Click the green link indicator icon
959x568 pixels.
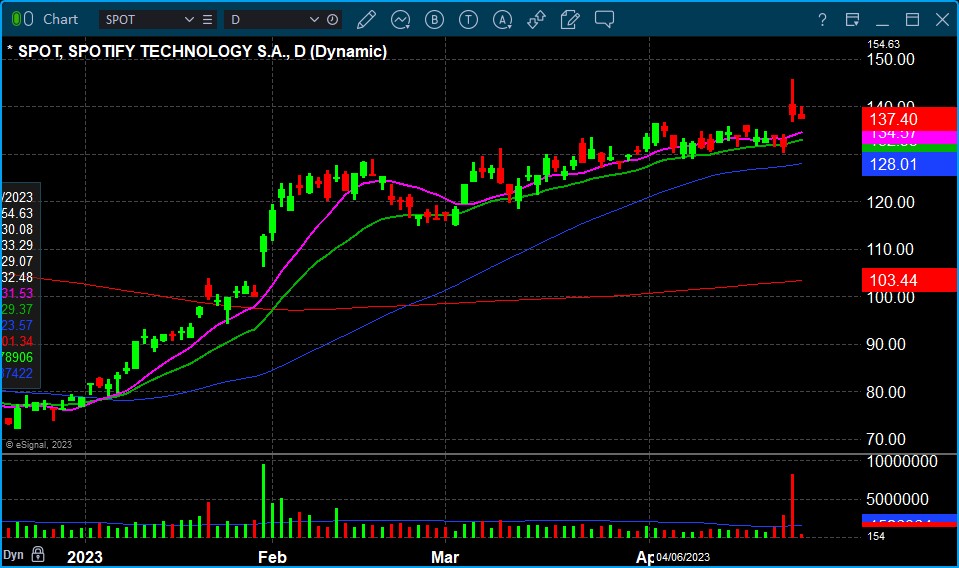tap(16, 20)
